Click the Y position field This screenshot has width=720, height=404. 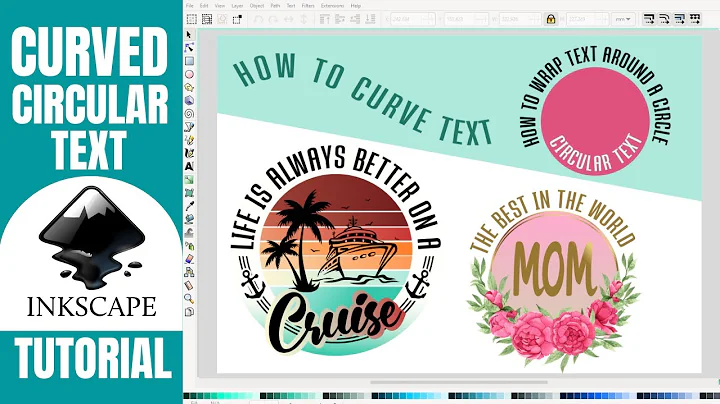tap(466, 19)
